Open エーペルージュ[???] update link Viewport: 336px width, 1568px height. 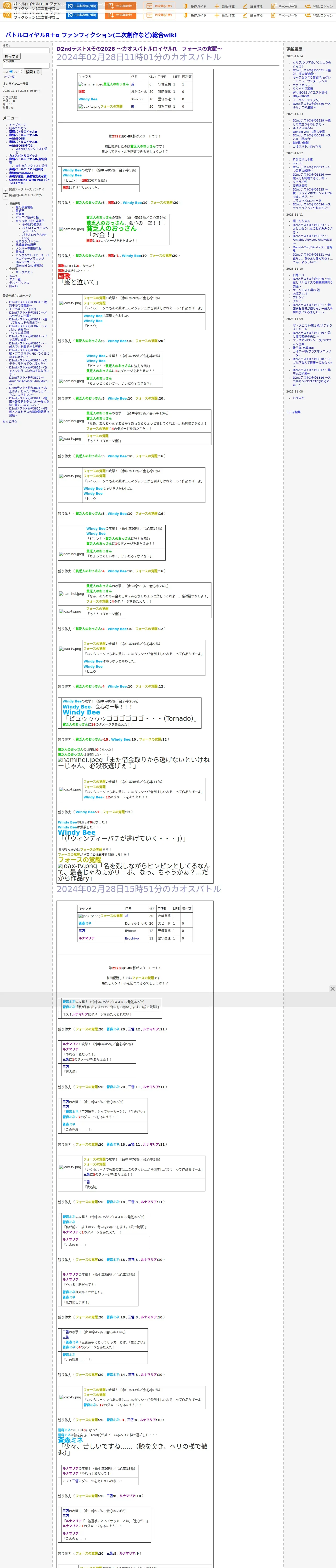point(306,100)
